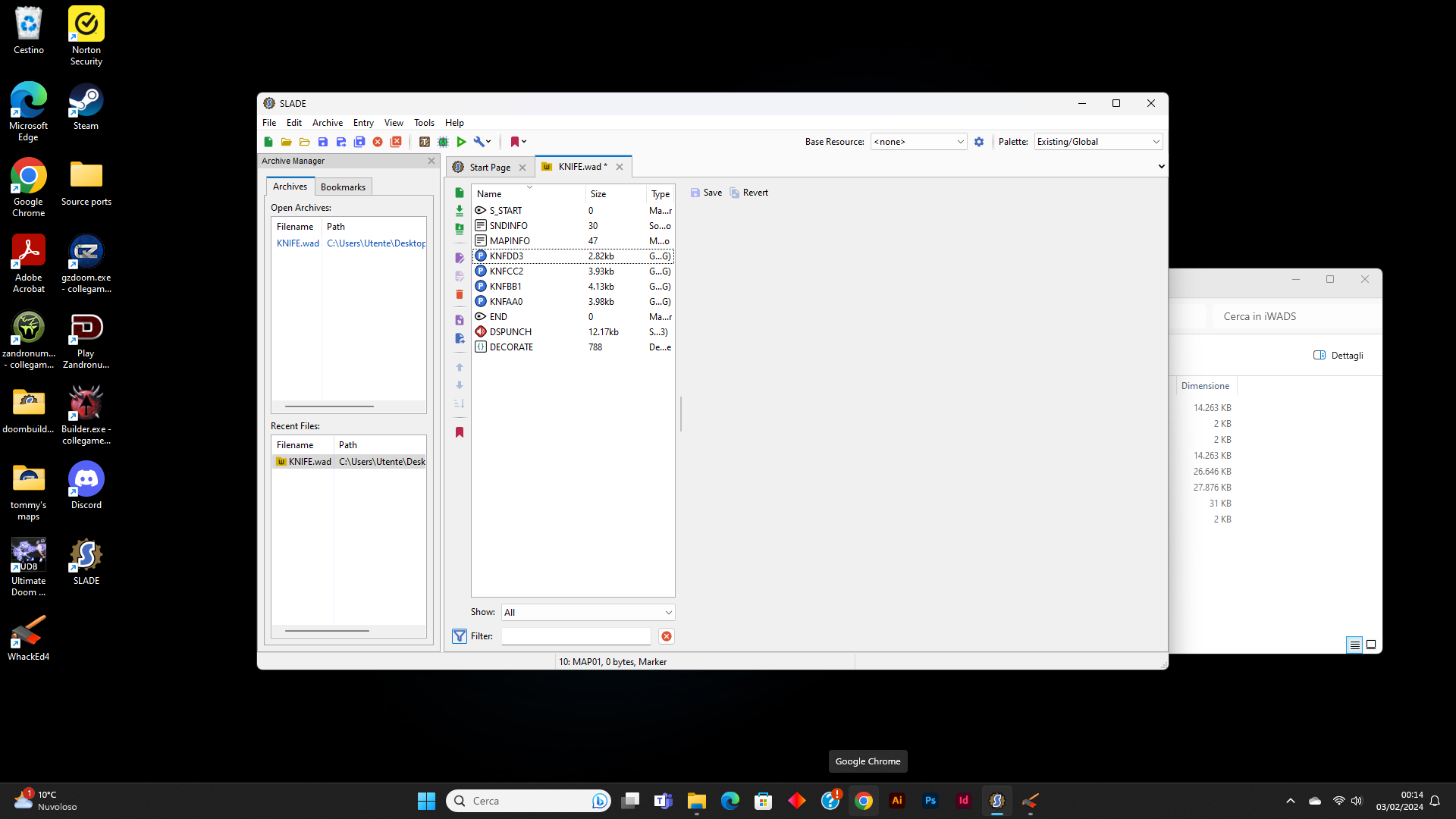Screen dimensions: 1456x819
Task: Click SLADE icon in taskbar
Action: coord(997,800)
